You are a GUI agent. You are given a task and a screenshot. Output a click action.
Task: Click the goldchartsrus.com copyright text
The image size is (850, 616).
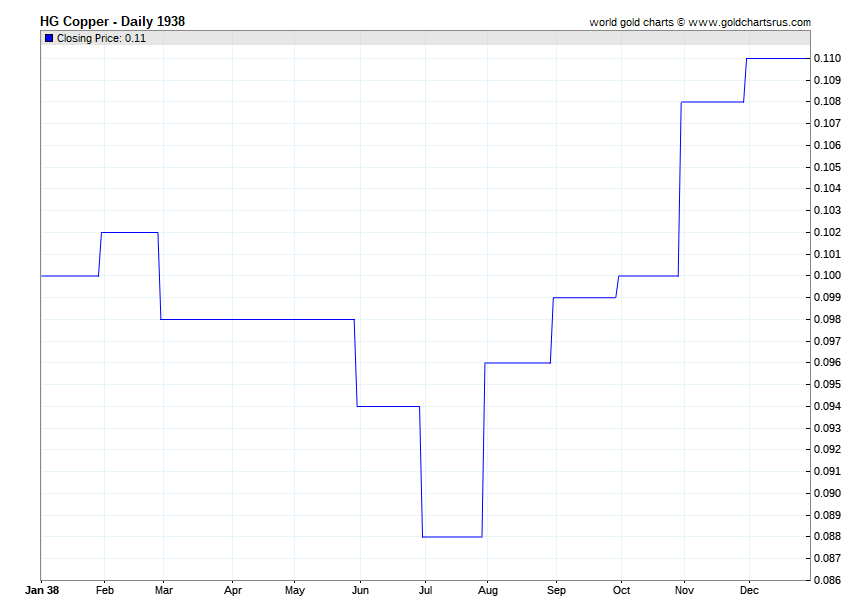point(700,22)
